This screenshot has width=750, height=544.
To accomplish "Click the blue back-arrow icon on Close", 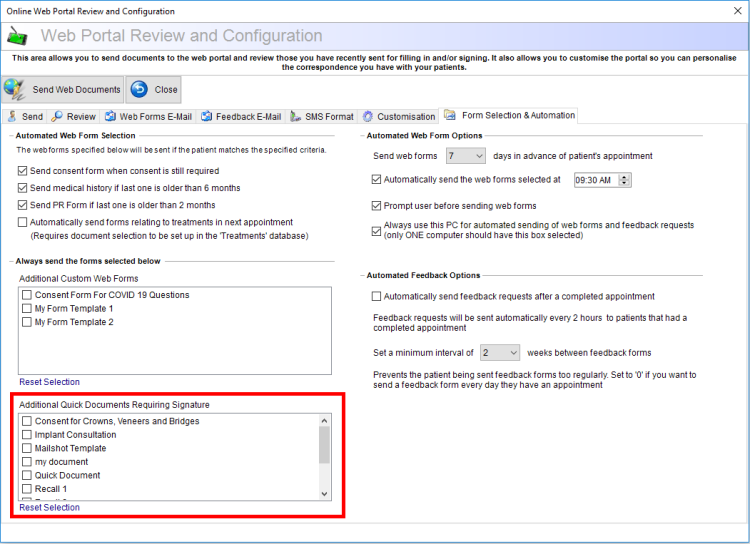I will click(139, 89).
